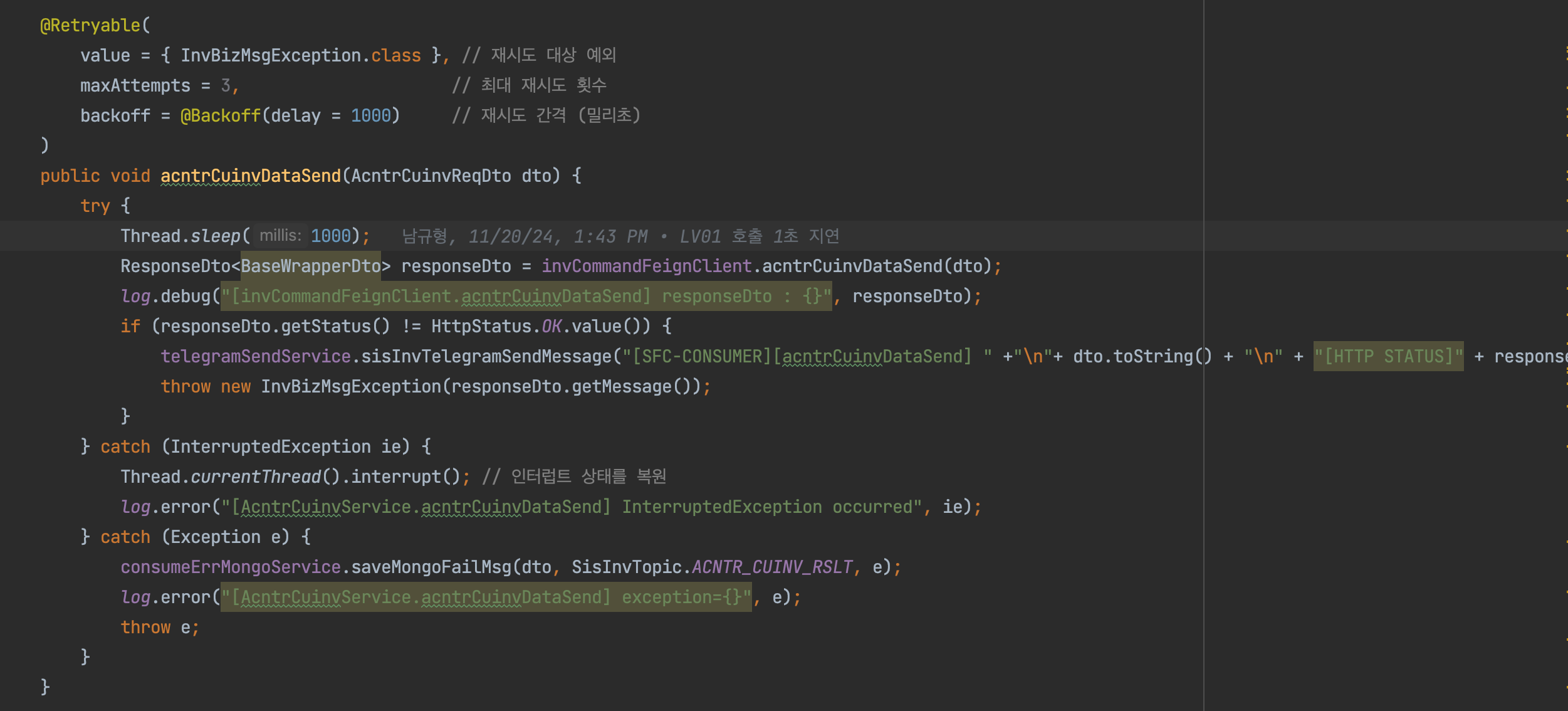Click the highlighted exception={} log string
Image resolution: width=1568 pixels, height=711 pixels.
[486, 597]
